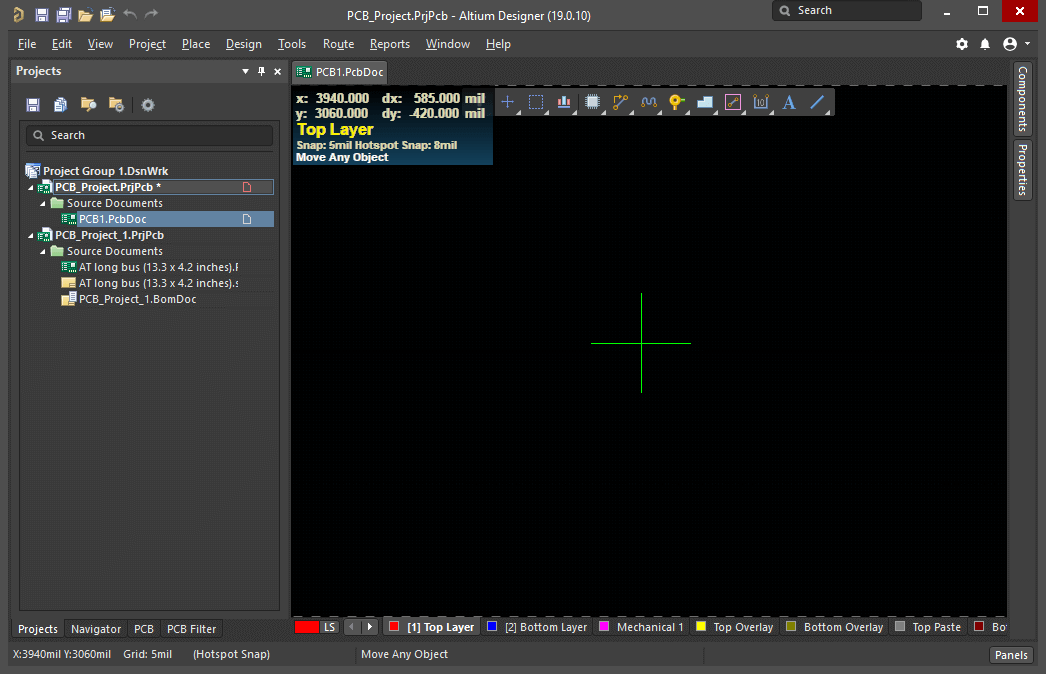Open project options folder-gear icon

116,105
